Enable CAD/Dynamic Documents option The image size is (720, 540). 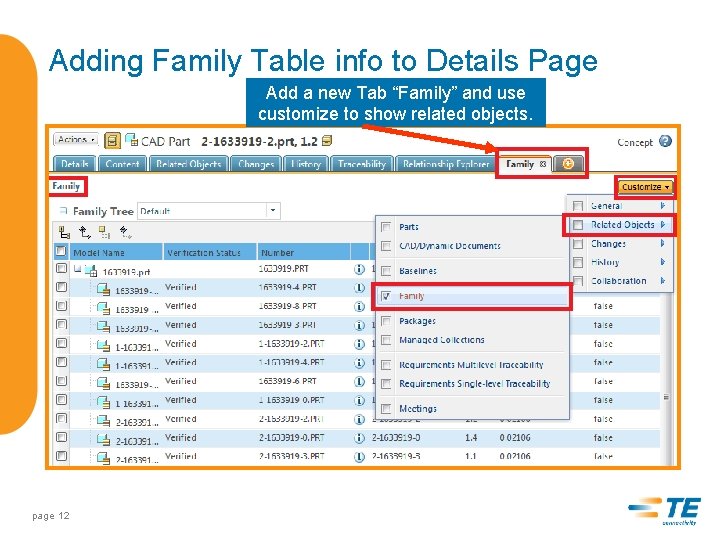click(x=386, y=246)
